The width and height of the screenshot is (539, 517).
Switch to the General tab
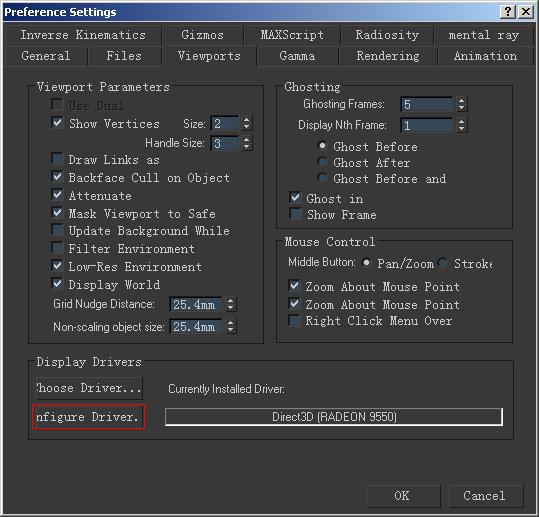46,56
